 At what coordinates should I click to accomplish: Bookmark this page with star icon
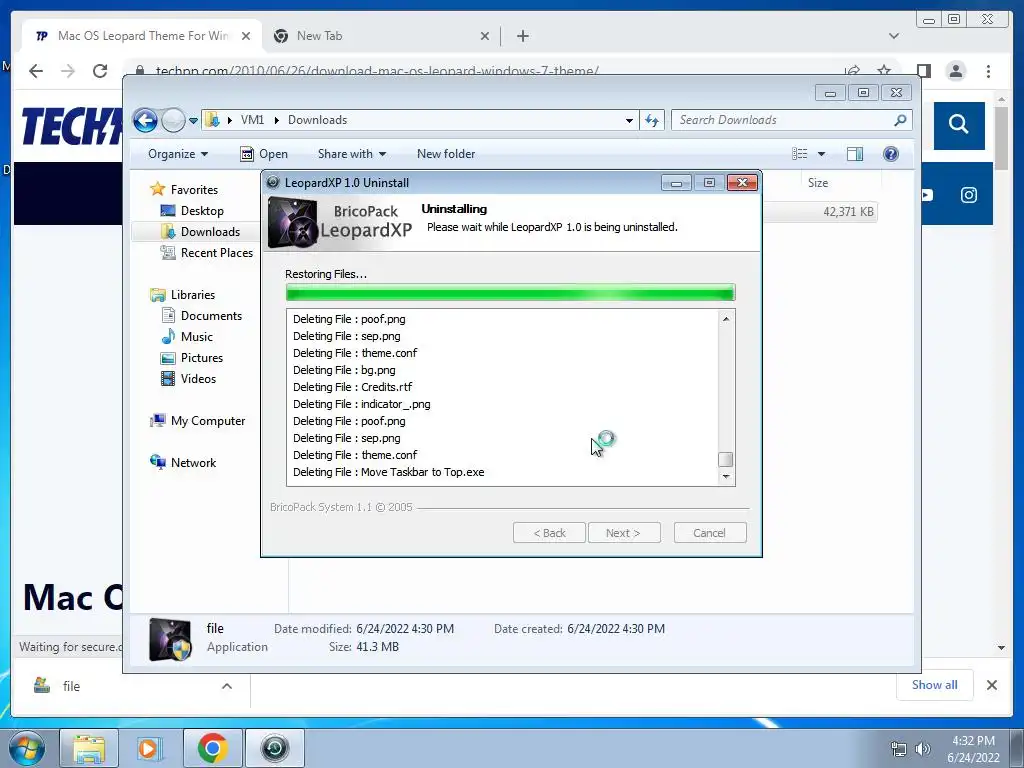tap(884, 71)
